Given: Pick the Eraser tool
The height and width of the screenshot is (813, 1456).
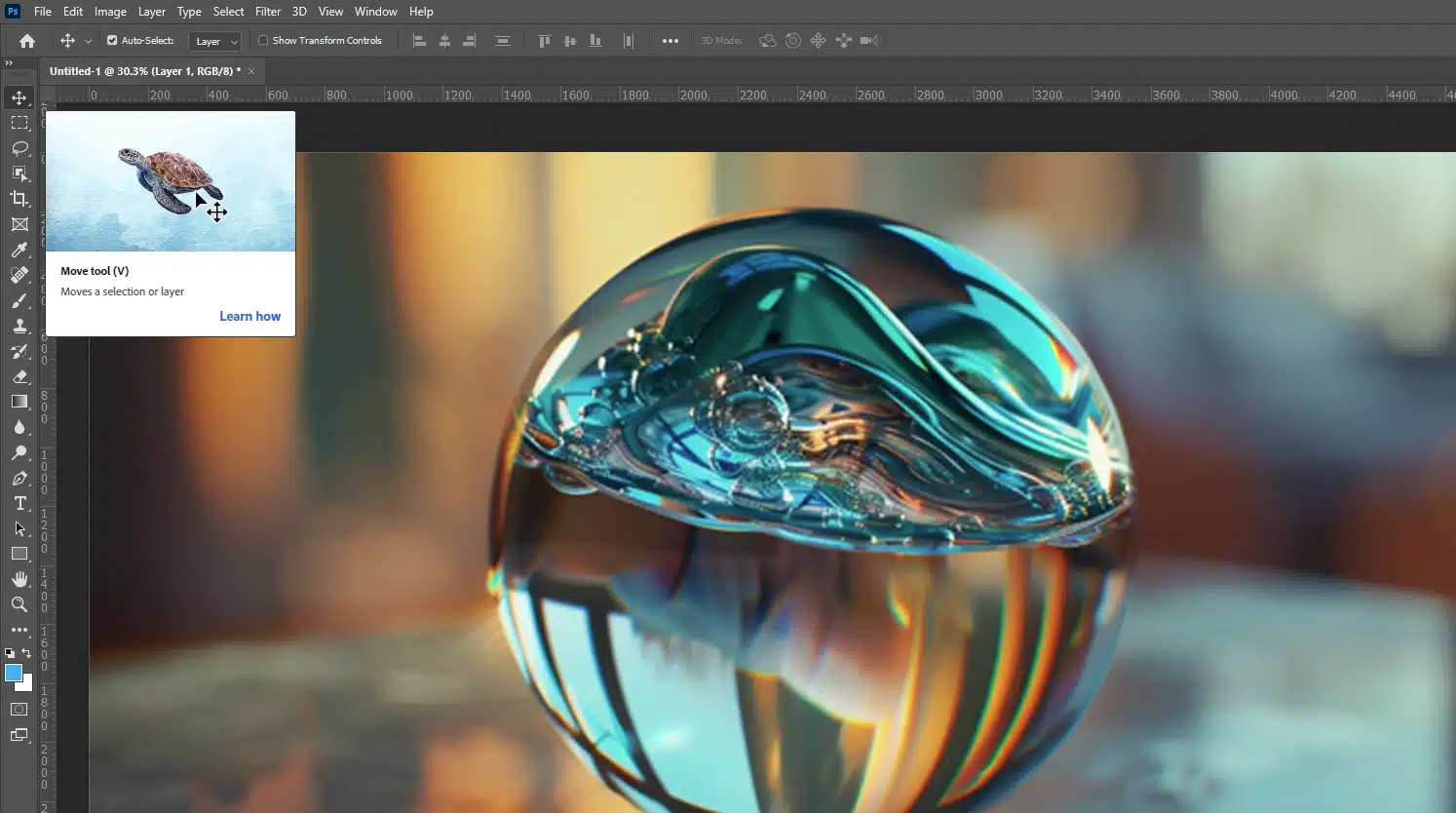Looking at the screenshot, I should click(x=19, y=376).
